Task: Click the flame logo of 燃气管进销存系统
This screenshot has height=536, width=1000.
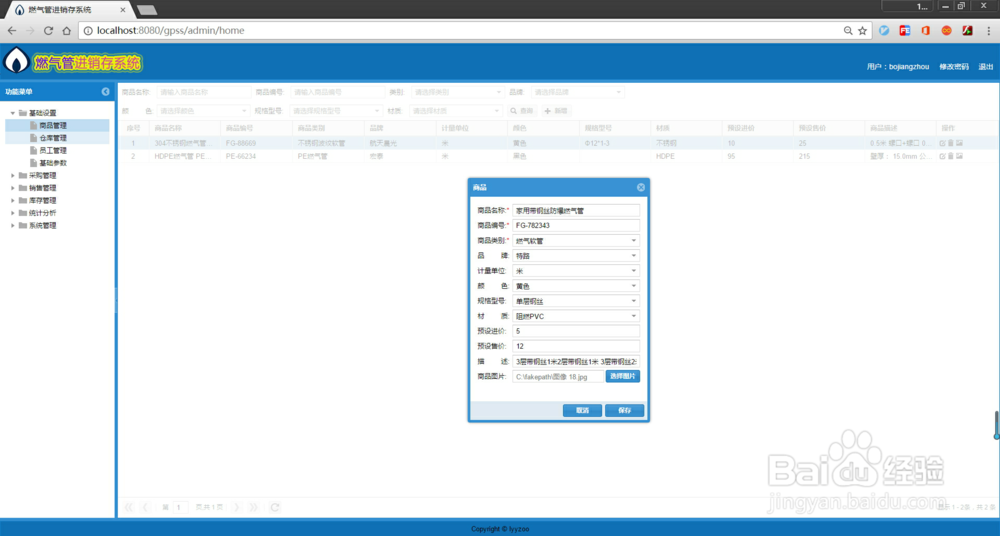Action: (16, 61)
